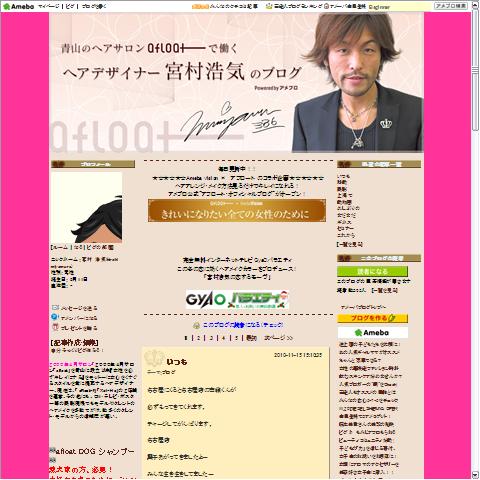Screen dimensions: 480x480
Task: Open the いつも post title
Action: 177,362
